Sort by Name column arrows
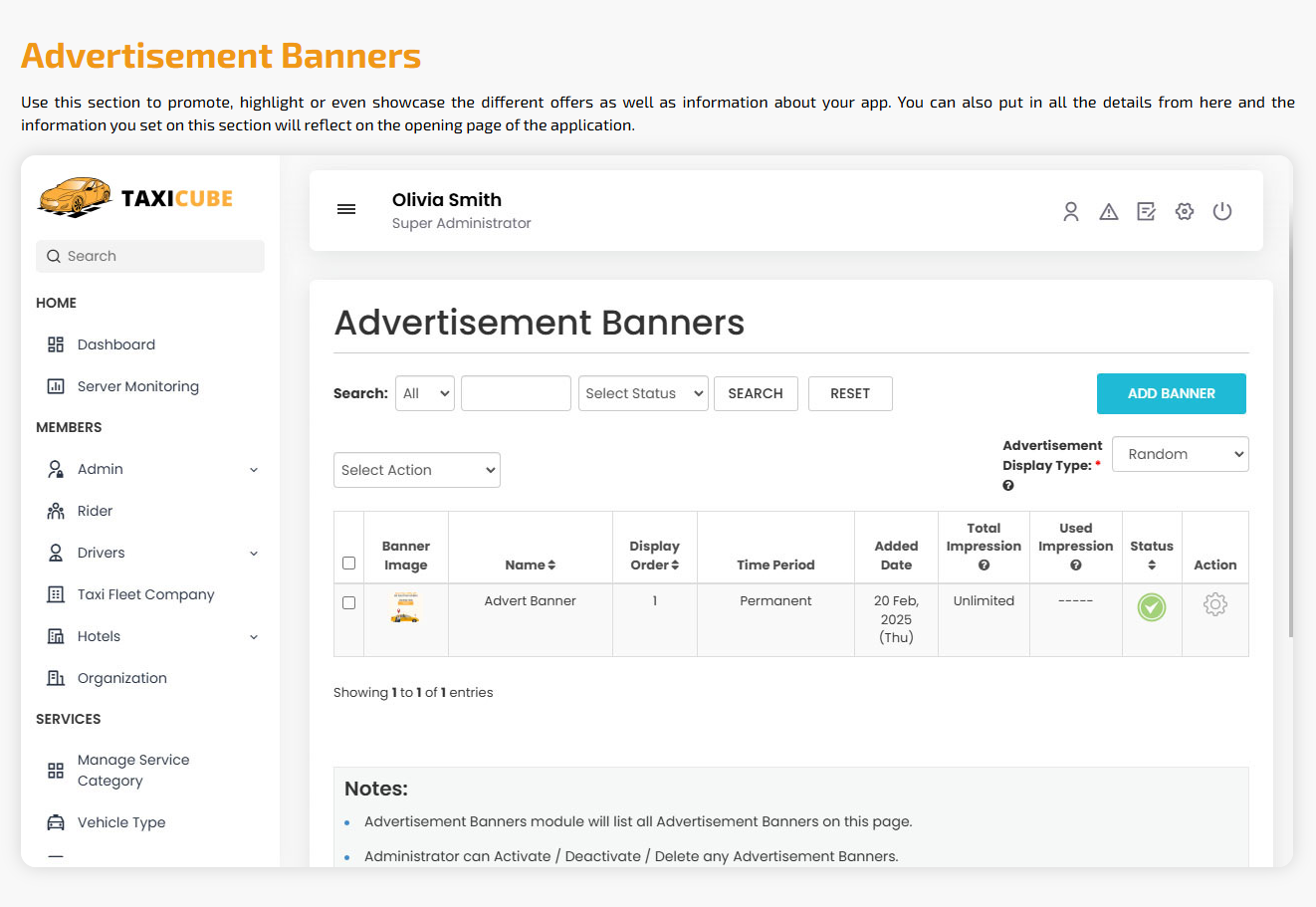 (x=551, y=566)
